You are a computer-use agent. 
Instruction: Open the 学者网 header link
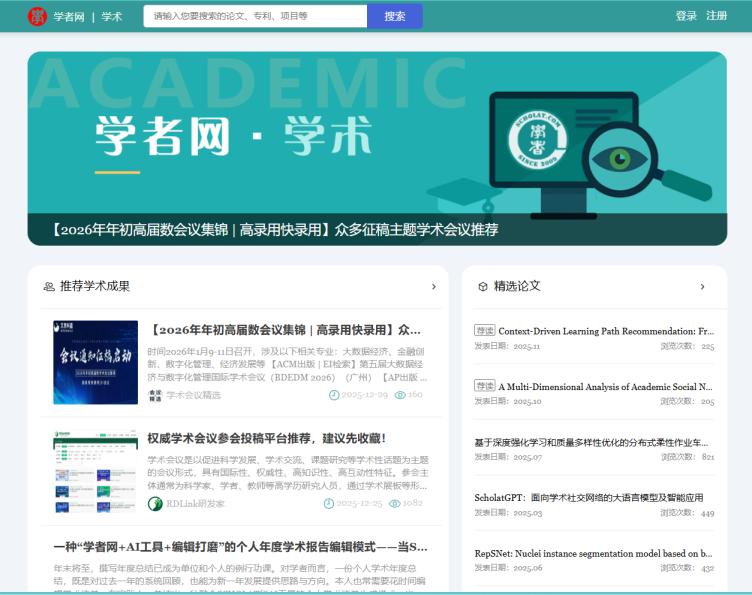pos(69,17)
